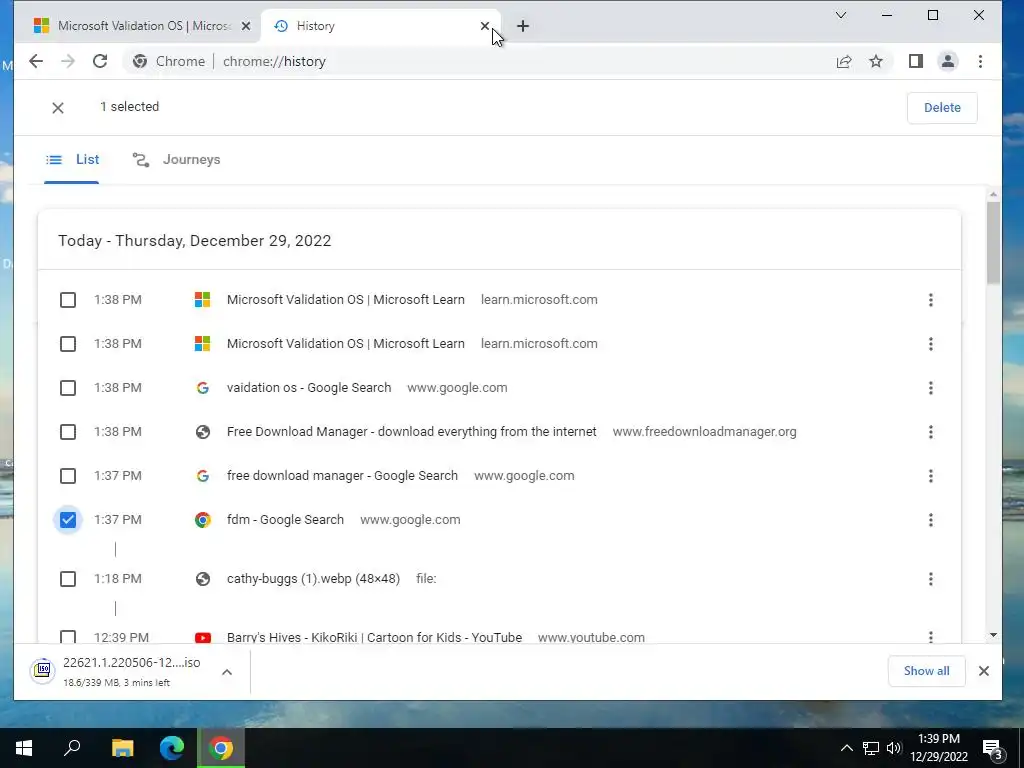Check the Barry's Hives YouTube entry
Viewport: 1024px width, 768px height.
point(68,636)
